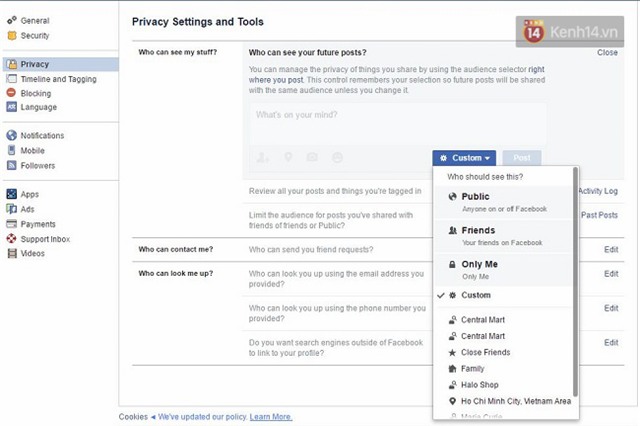Open Timeline and Tagging settings
This screenshot has width=640, height=426.
57,79
